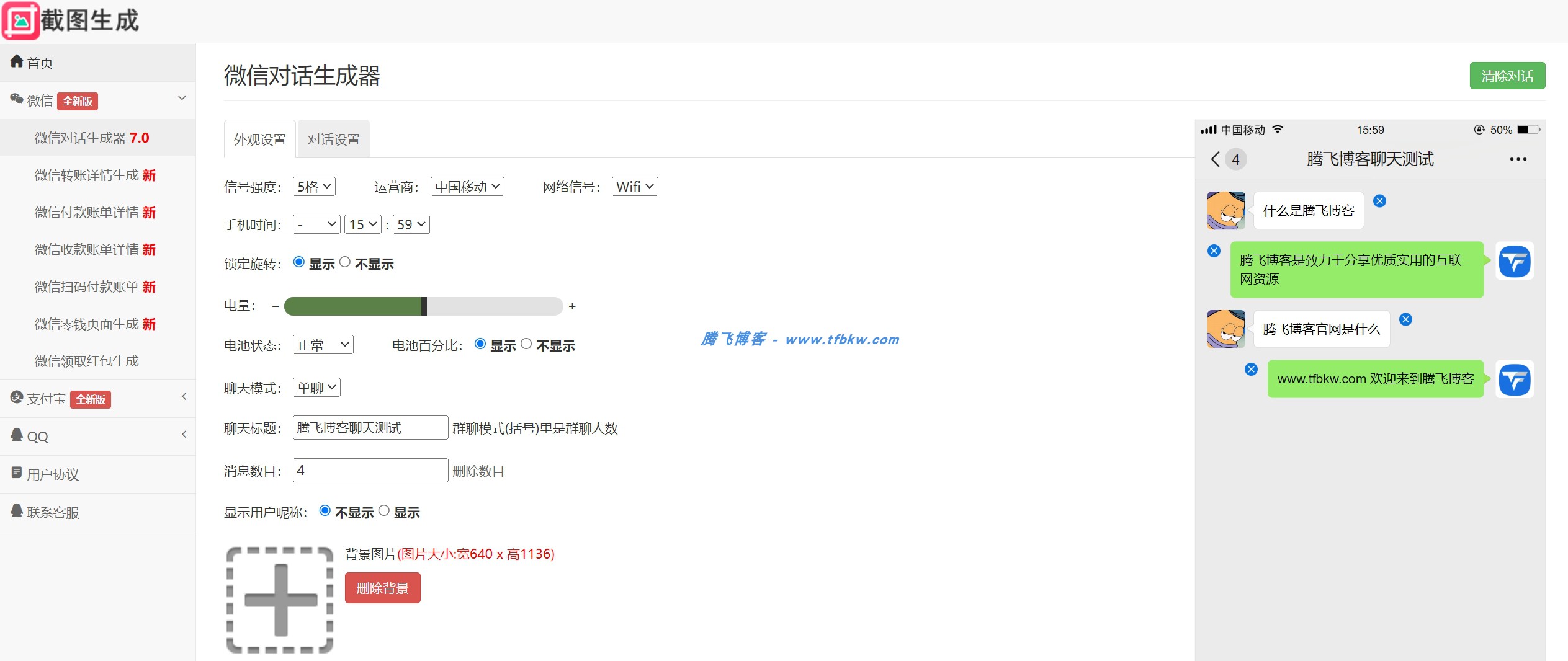
Task: Select 显示 for 锁定旋转
Action: [299, 262]
